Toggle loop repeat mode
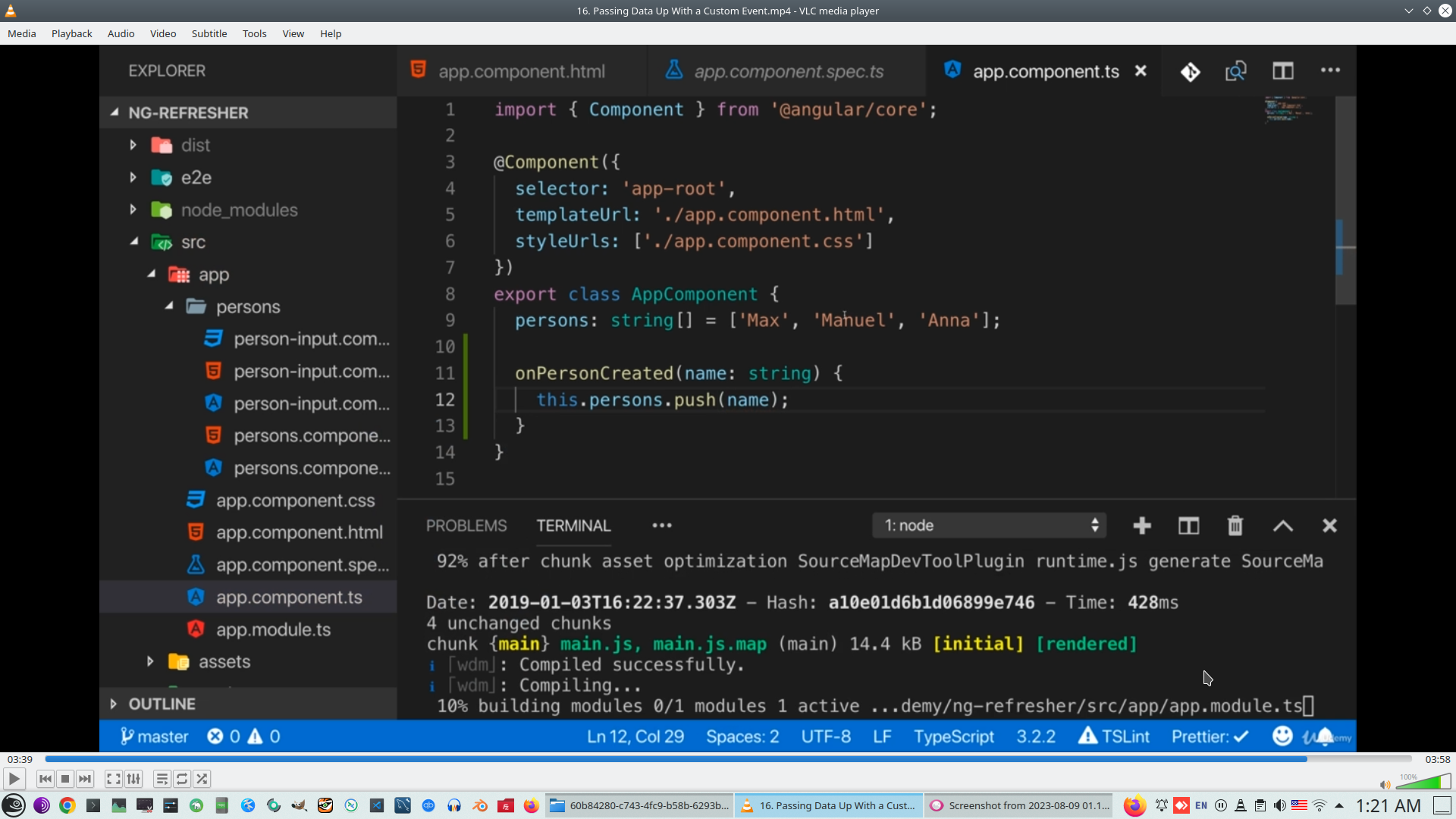This screenshot has width=1456, height=819. [x=182, y=779]
